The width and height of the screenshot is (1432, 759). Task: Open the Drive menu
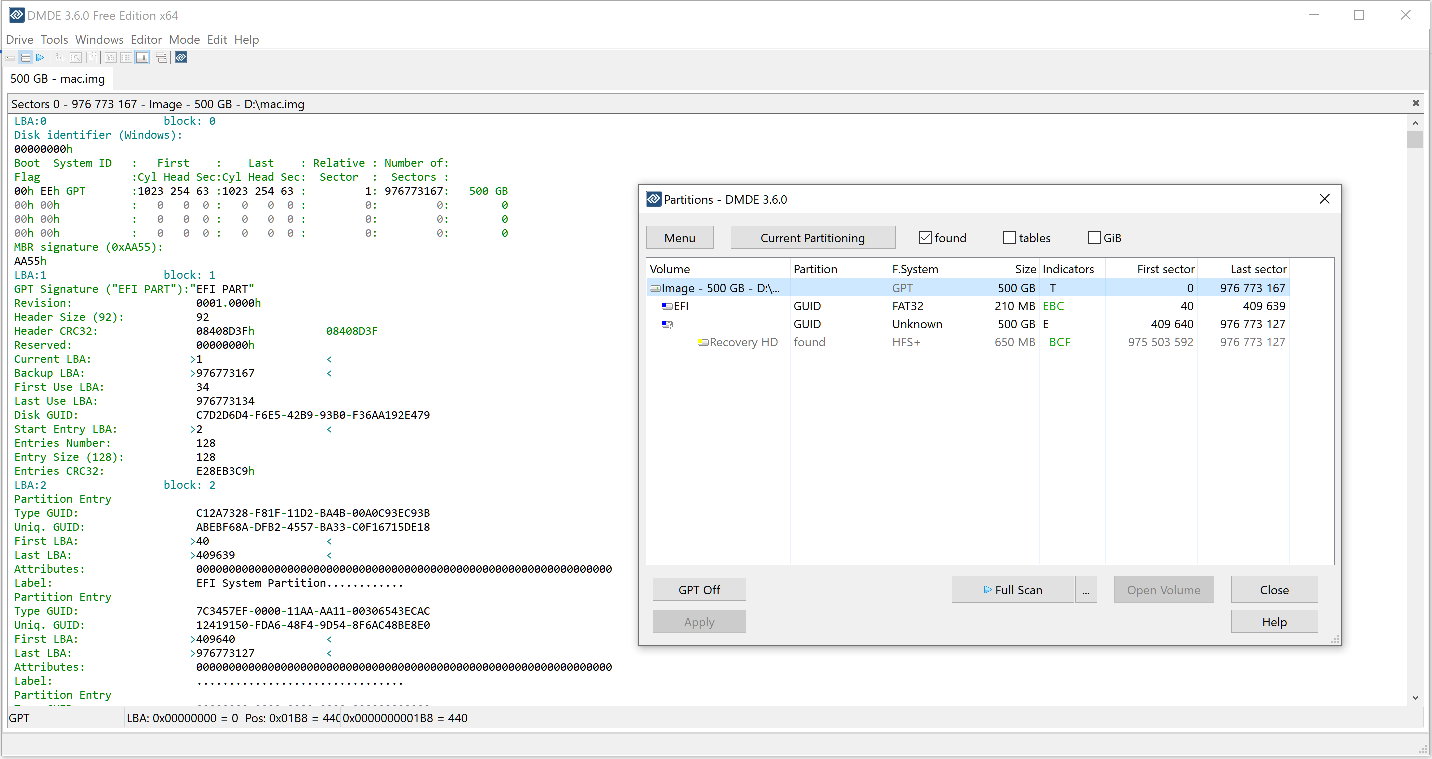pyautogui.click(x=20, y=40)
